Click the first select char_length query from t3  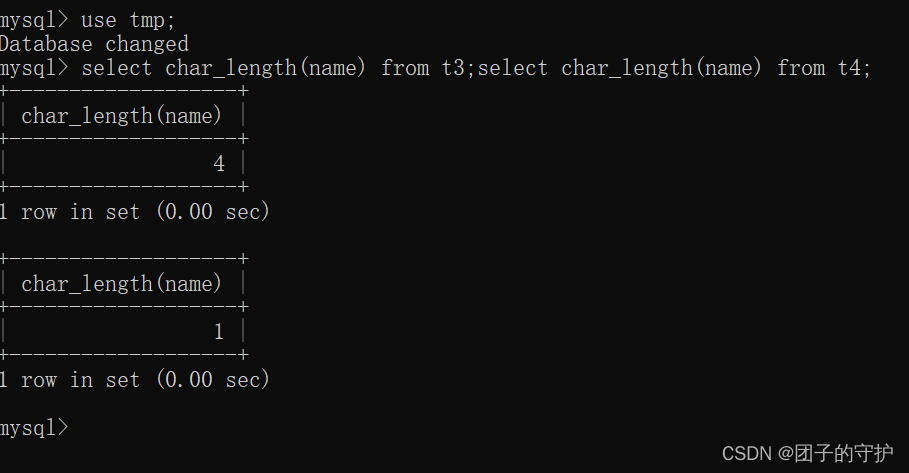[278, 68]
